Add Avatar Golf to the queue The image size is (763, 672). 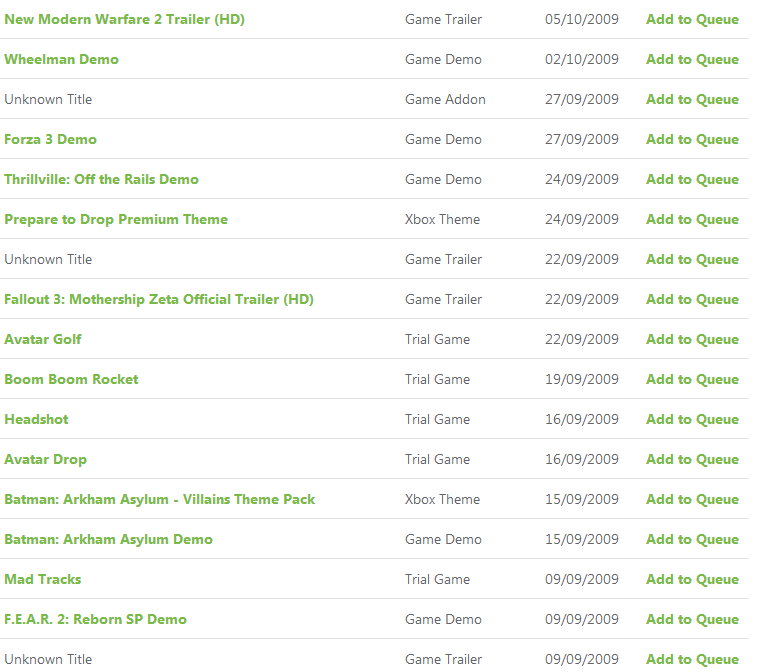[x=692, y=339]
